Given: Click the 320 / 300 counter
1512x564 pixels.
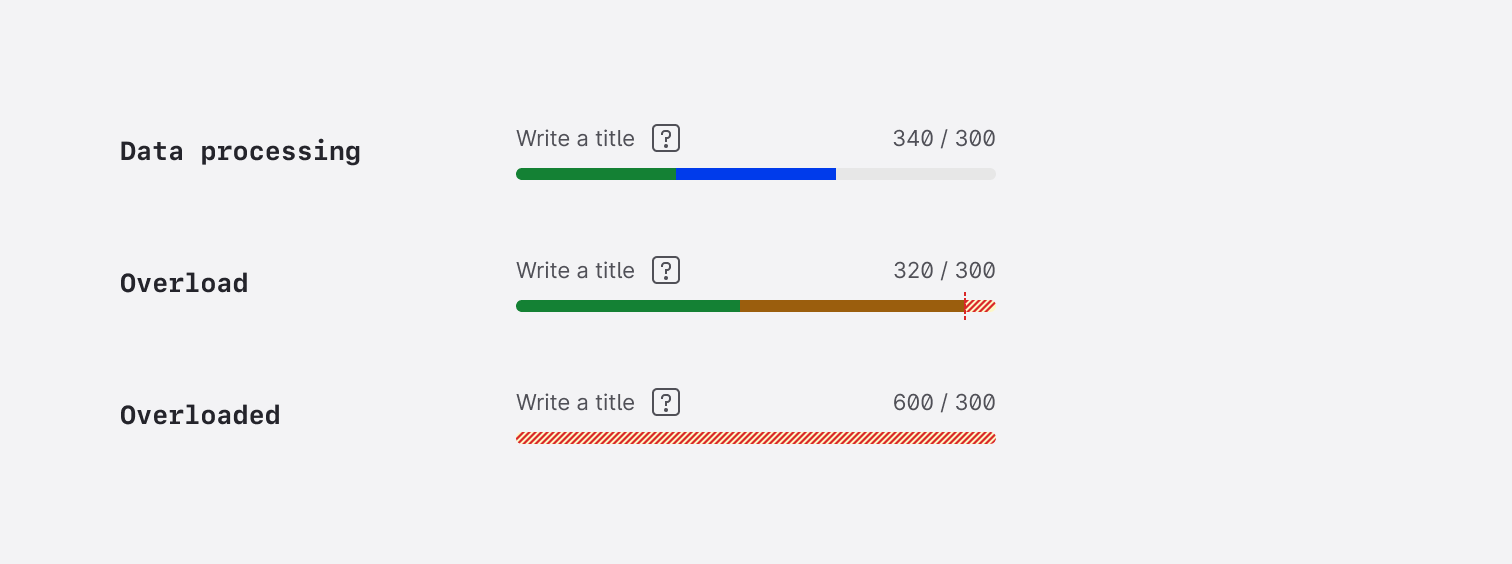Looking at the screenshot, I should coord(943,271).
